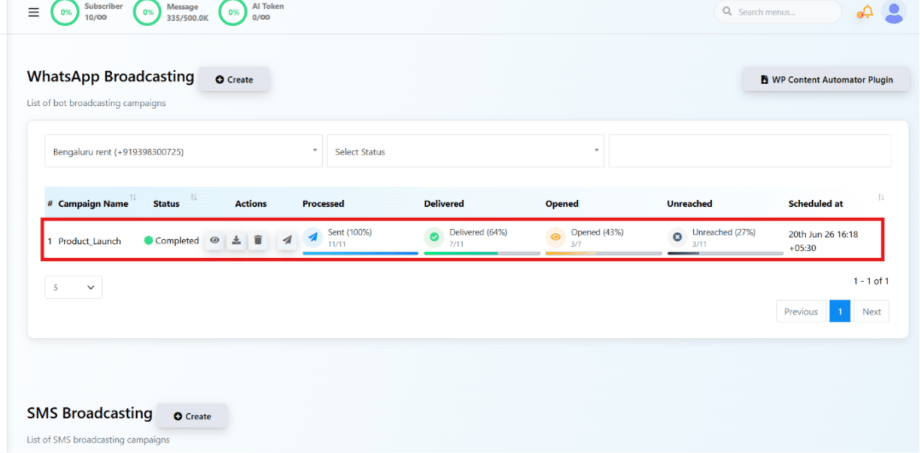Resend Product_Launch via paper plane button

pos(287,240)
